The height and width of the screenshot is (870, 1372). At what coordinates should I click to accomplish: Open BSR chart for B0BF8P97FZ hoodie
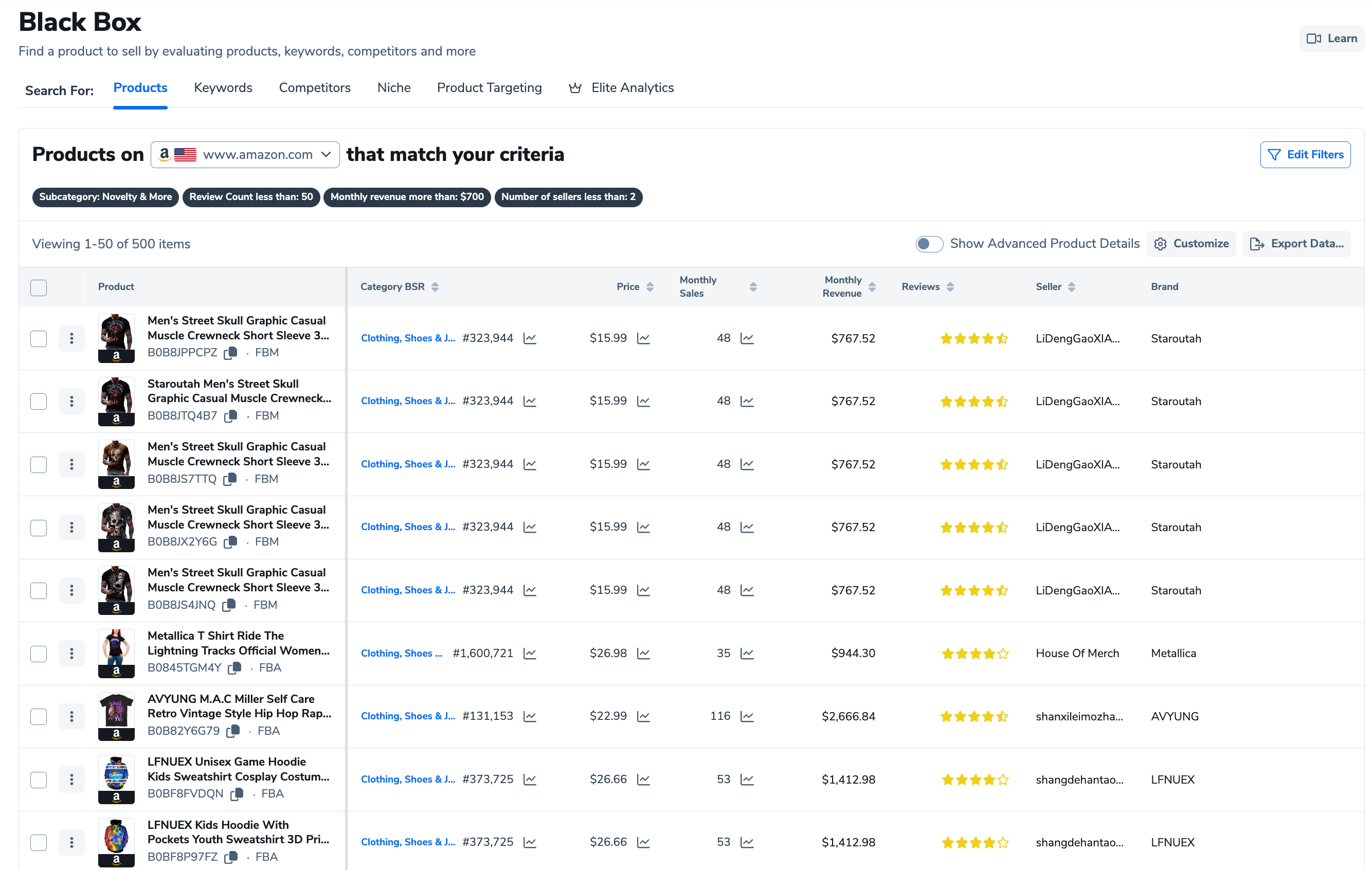tap(530, 842)
